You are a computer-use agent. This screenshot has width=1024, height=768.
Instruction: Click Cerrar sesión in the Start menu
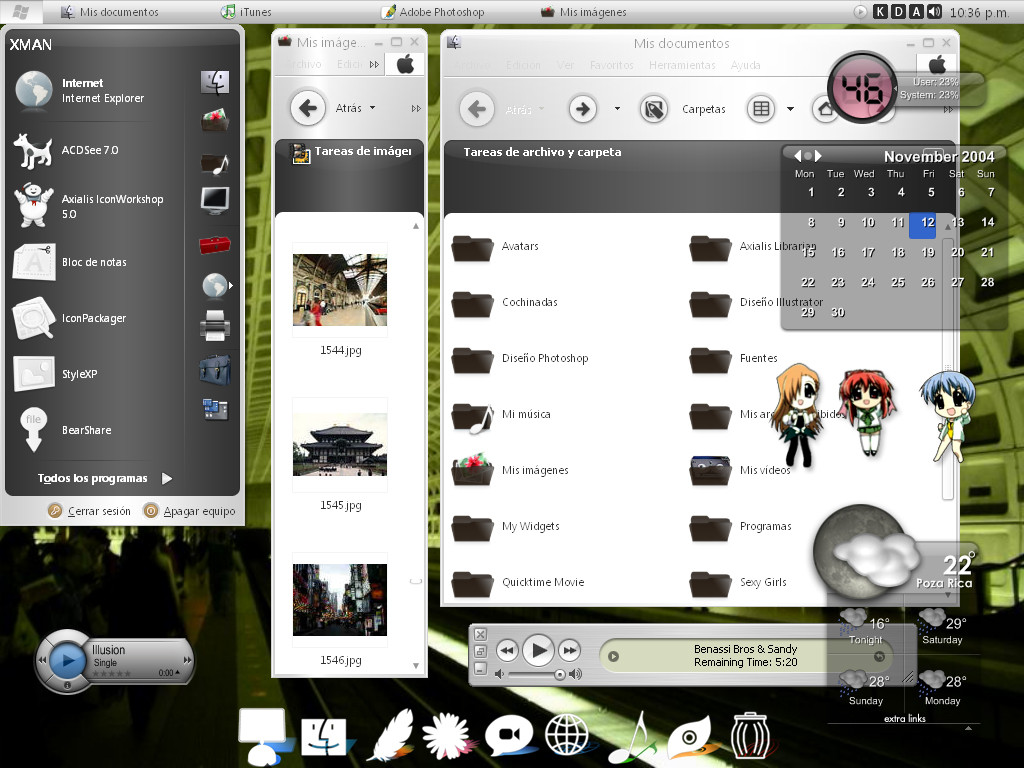(89, 511)
